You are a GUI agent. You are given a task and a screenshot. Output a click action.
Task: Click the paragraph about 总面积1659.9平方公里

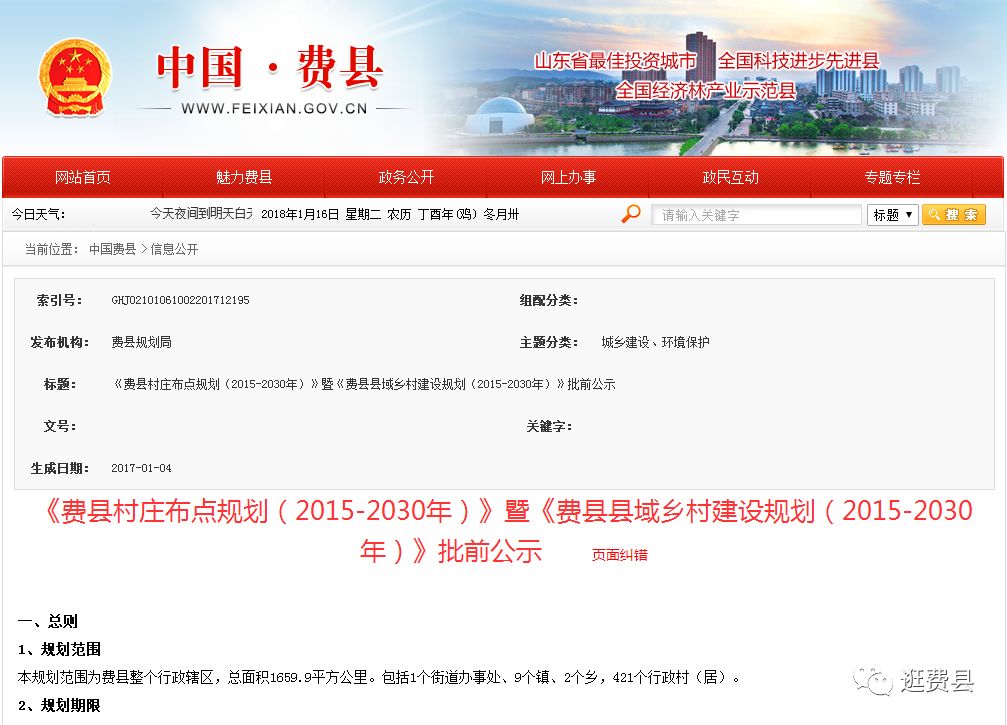379,677
